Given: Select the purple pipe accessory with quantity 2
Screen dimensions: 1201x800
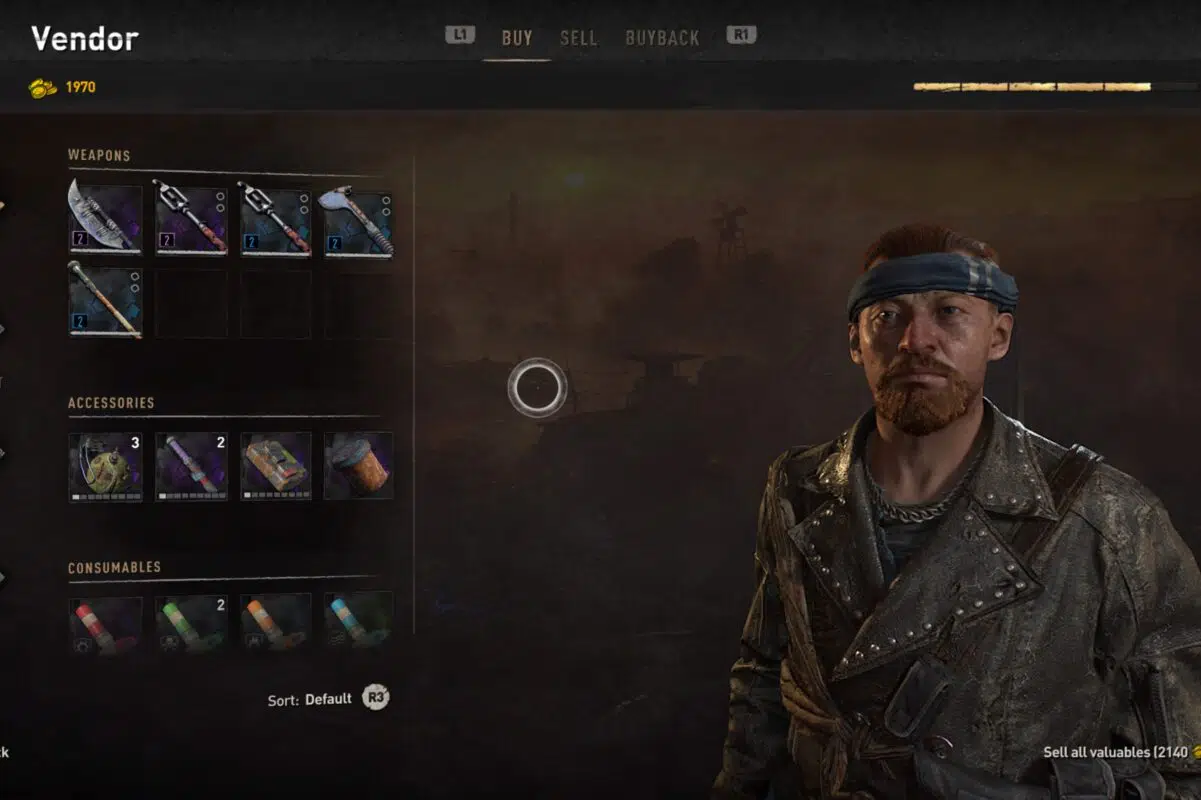Looking at the screenshot, I should (191, 466).
